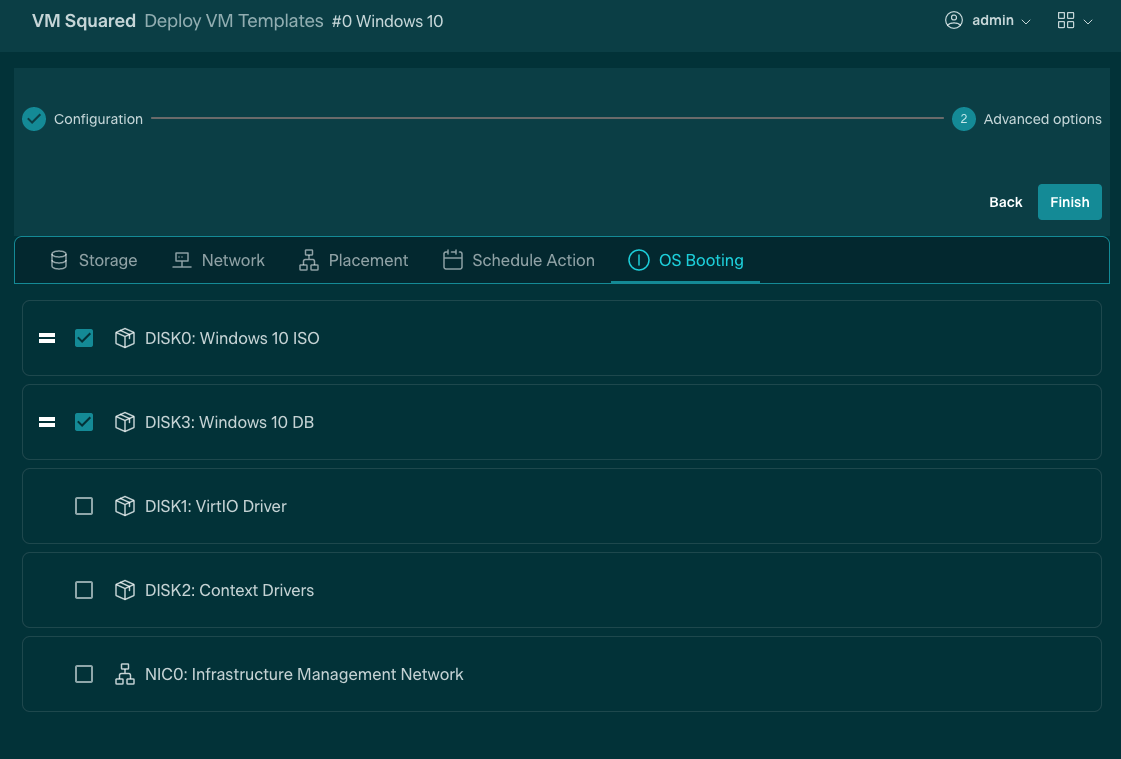
Task: Click the VM Squared logo text
Action: (x=84, y=21)
